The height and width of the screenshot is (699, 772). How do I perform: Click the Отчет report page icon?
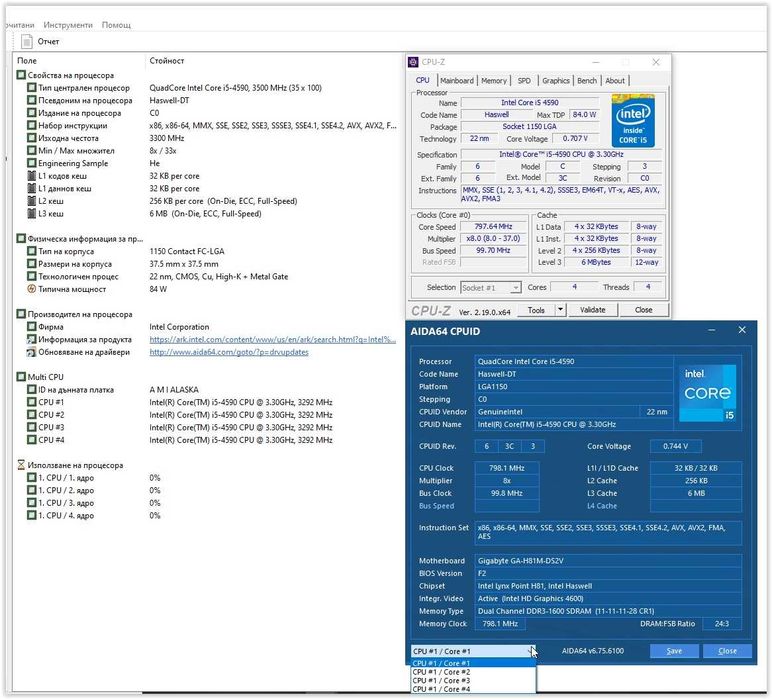27,42
